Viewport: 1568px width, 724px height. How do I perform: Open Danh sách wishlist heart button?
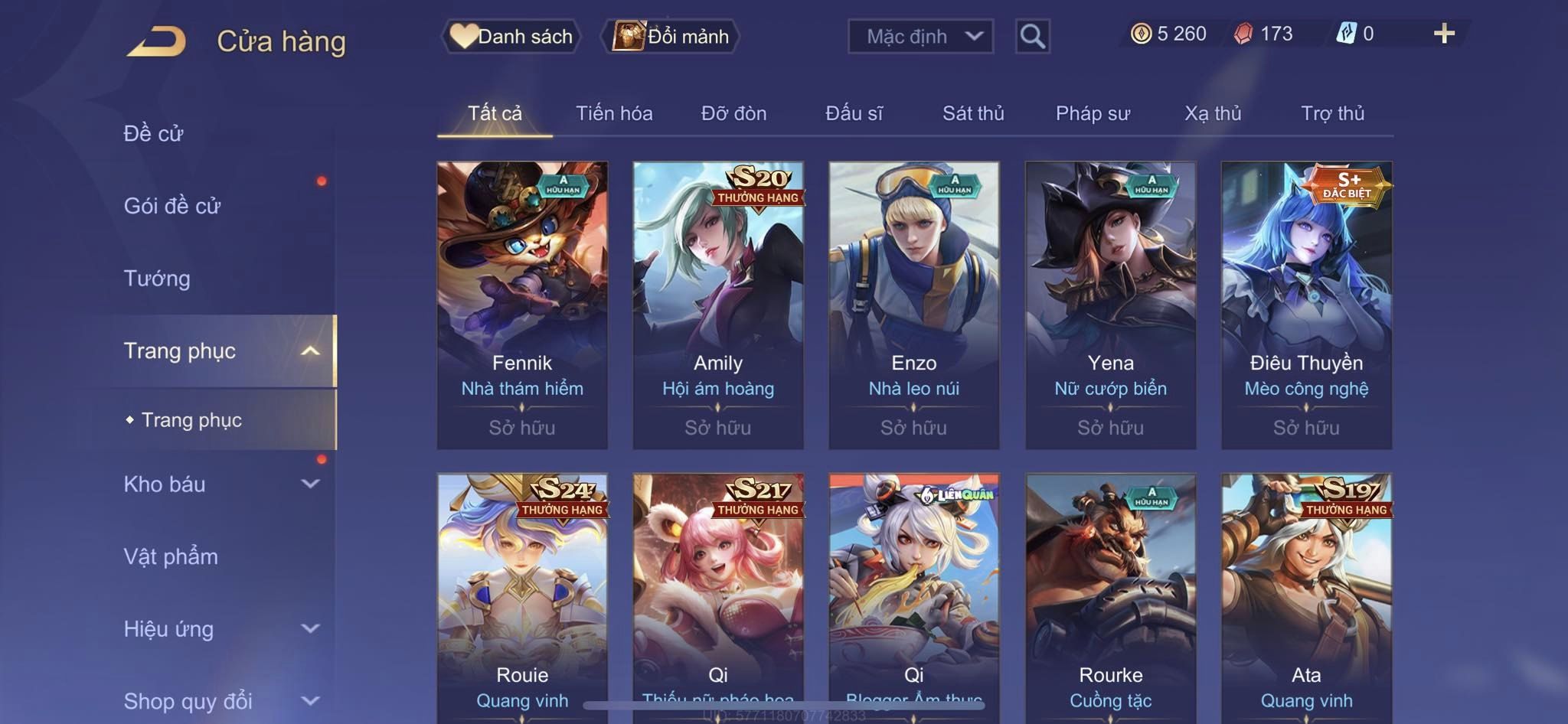[511, 36]
